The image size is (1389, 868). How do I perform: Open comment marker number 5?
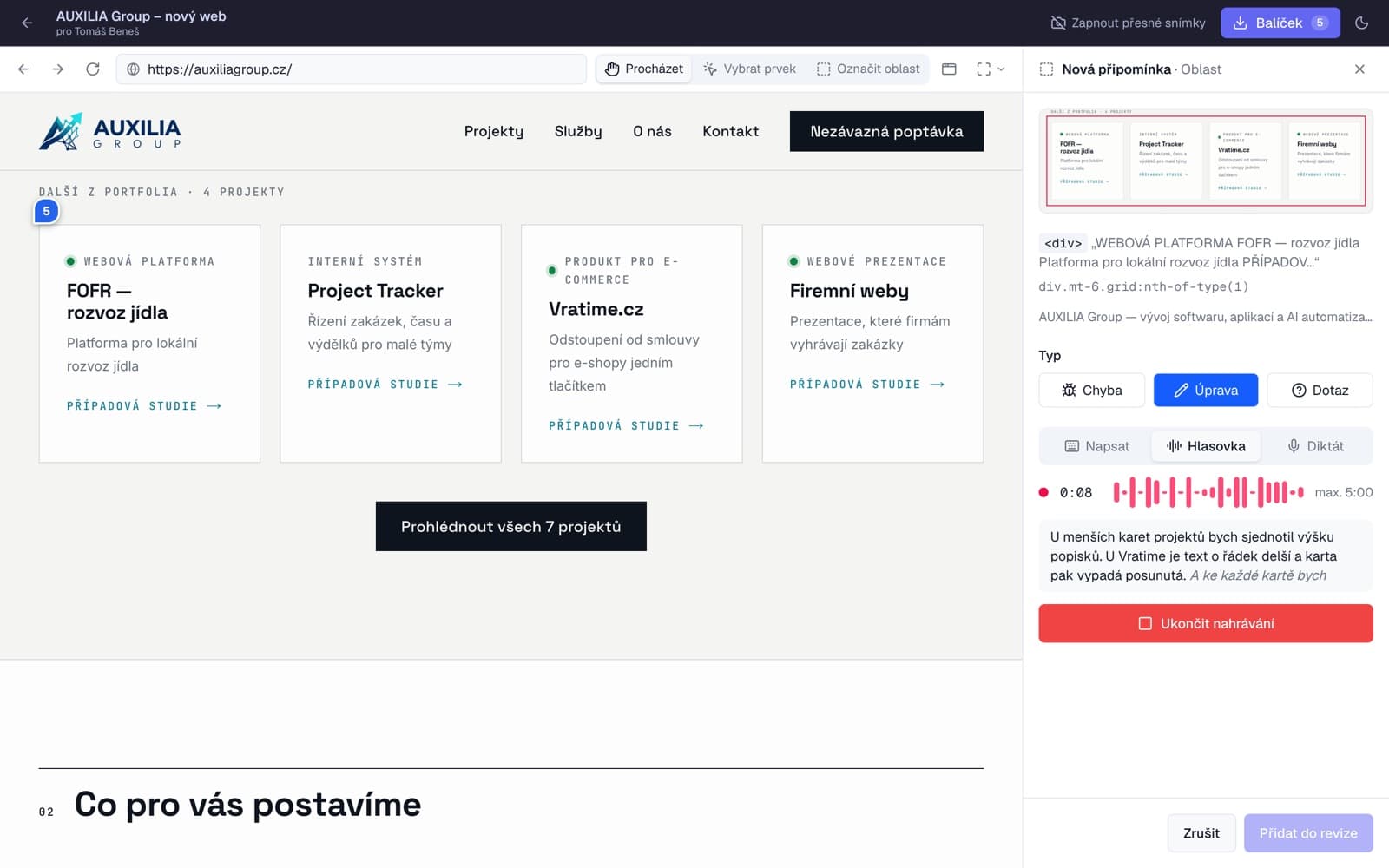point(47,211)
